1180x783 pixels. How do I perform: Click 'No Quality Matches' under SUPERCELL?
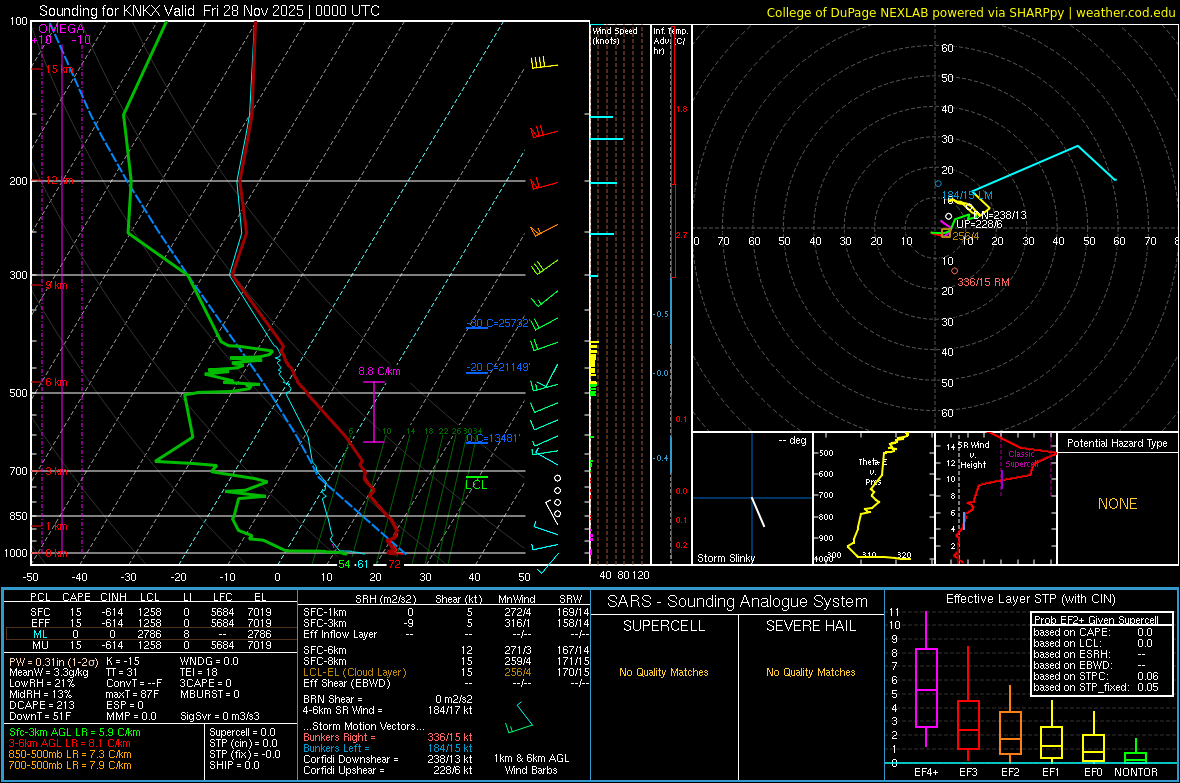[x=664, y=672]
